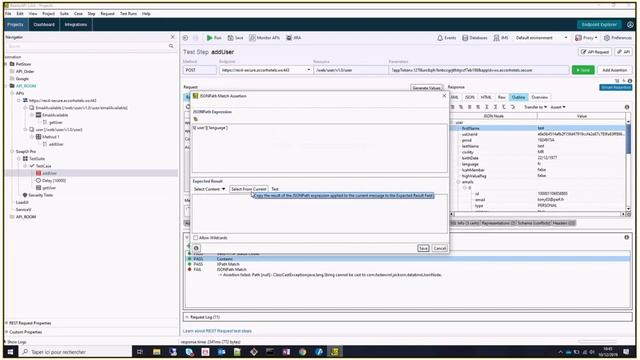Switch to the Dashboard tab
The width and height of the screenshot is (640, 360).
tap(44, 24)
